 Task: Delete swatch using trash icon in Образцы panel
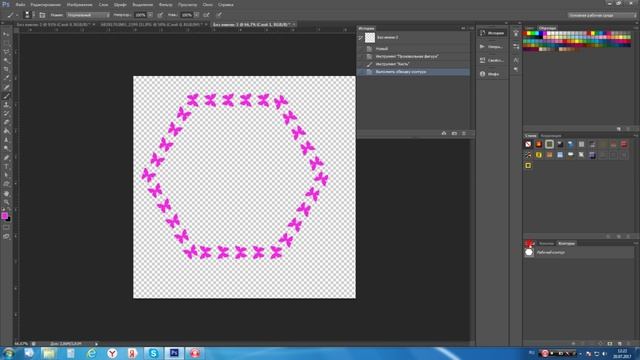coord(628,129)
